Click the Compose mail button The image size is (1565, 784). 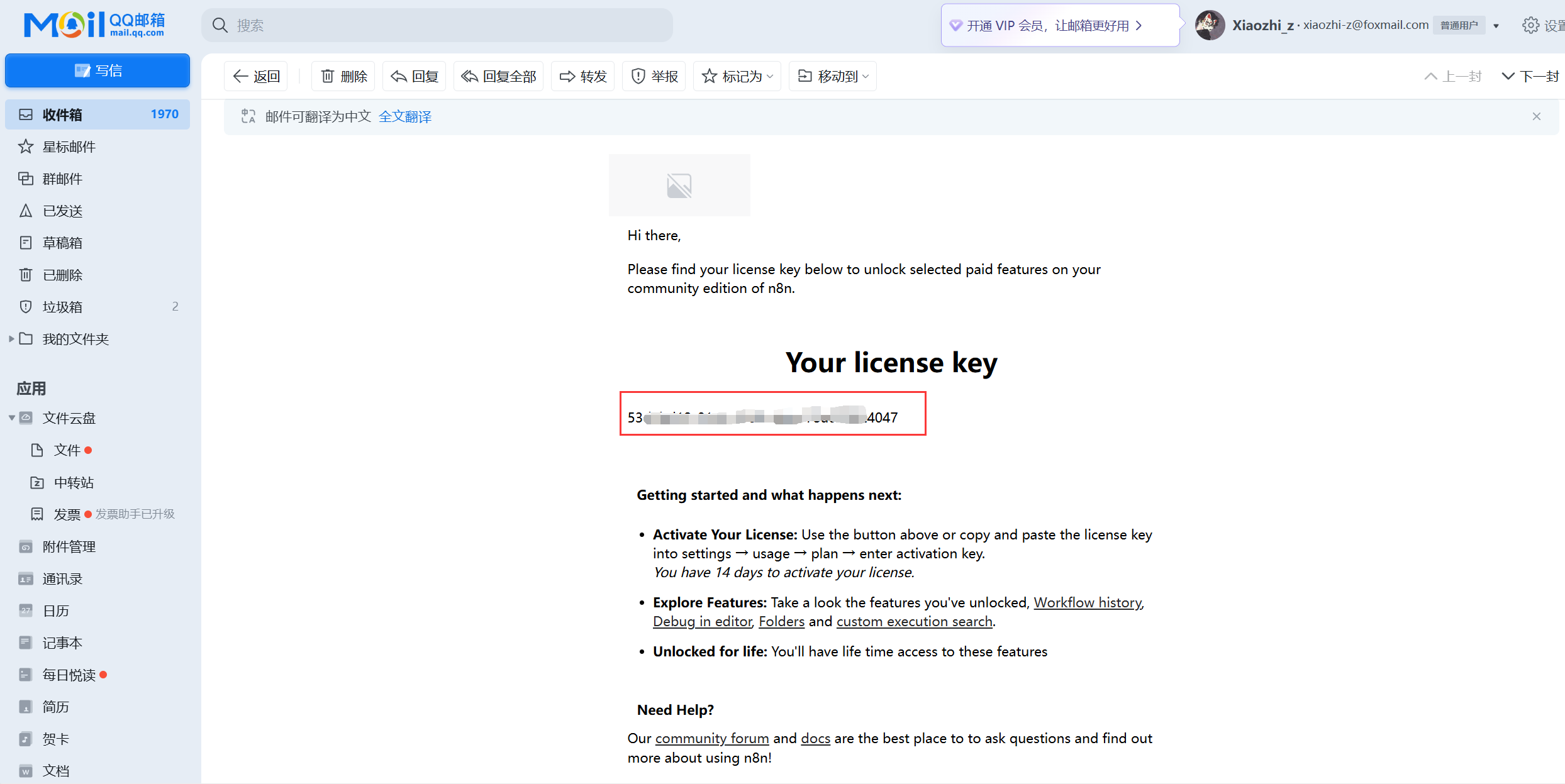pyautogui.click(x=97, y=70)
